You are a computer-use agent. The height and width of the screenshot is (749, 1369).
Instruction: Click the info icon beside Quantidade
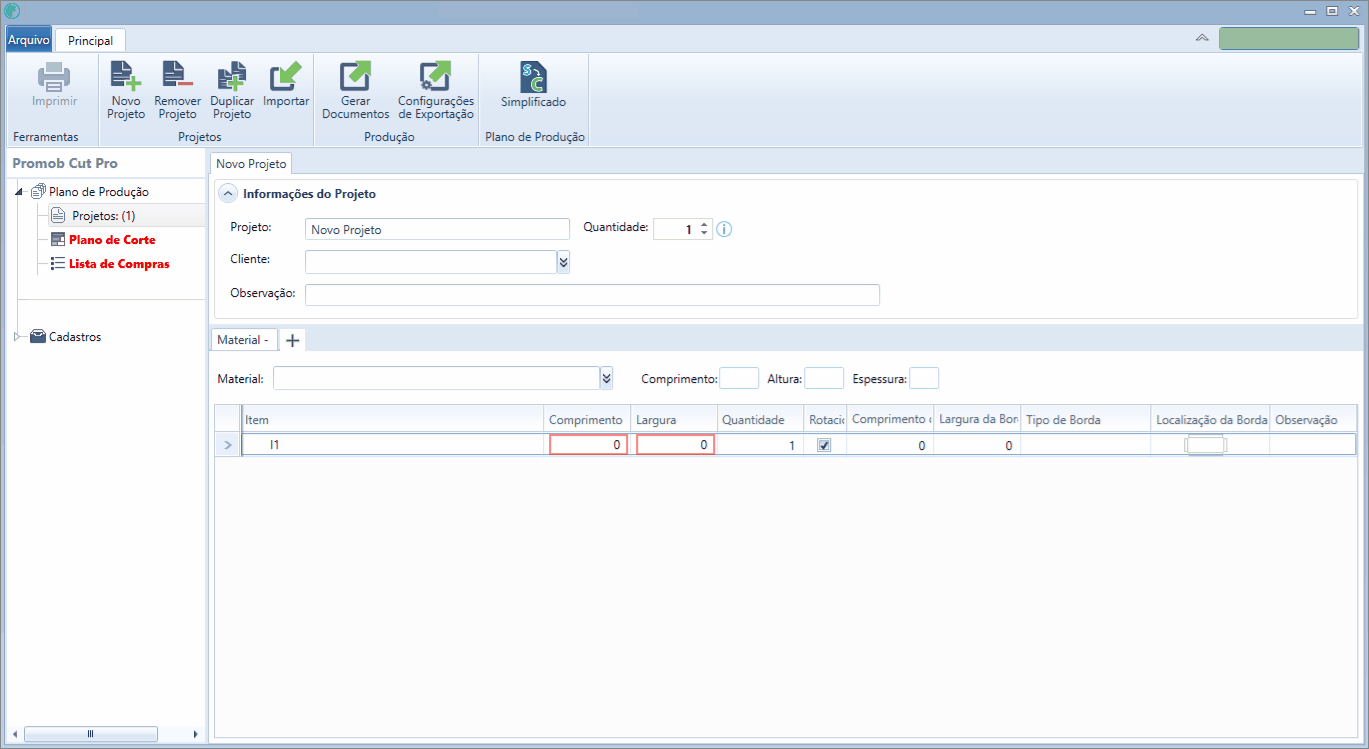point(725,229)
